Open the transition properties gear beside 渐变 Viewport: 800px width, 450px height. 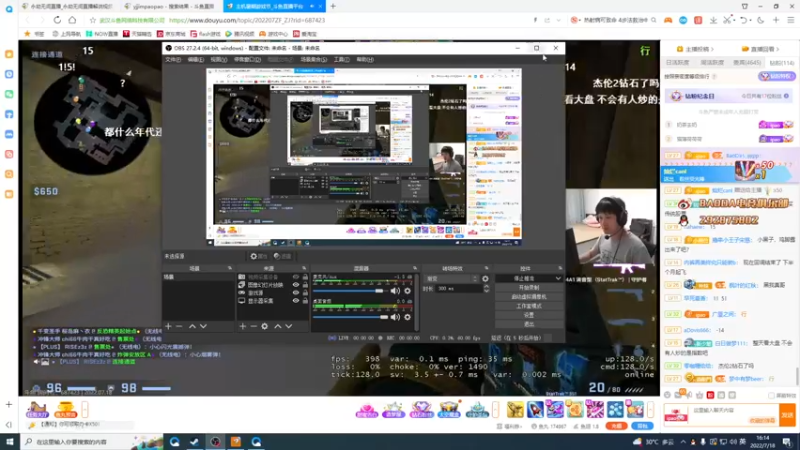tap(485, 279)
